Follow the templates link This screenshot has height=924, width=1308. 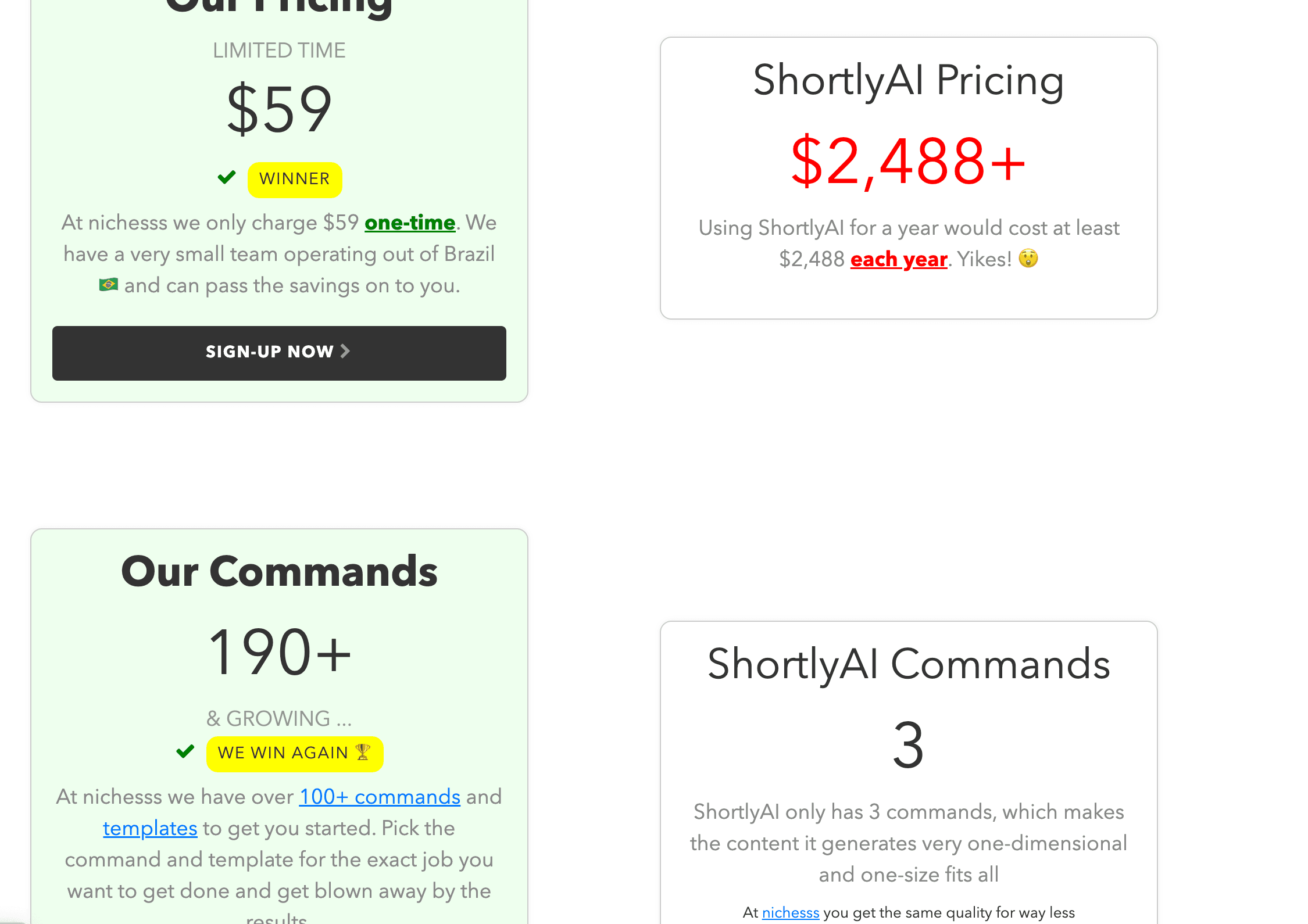click(x=150, y=828)
